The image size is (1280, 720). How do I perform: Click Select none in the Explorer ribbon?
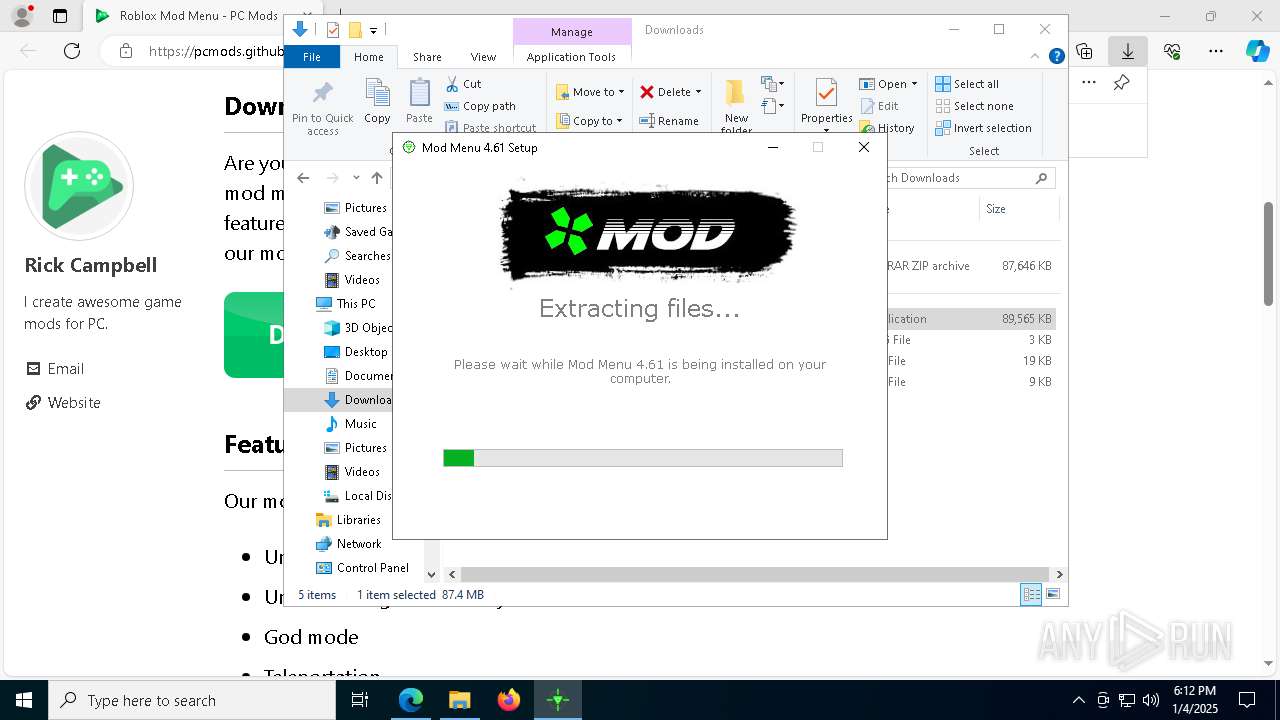pos(974,106)
